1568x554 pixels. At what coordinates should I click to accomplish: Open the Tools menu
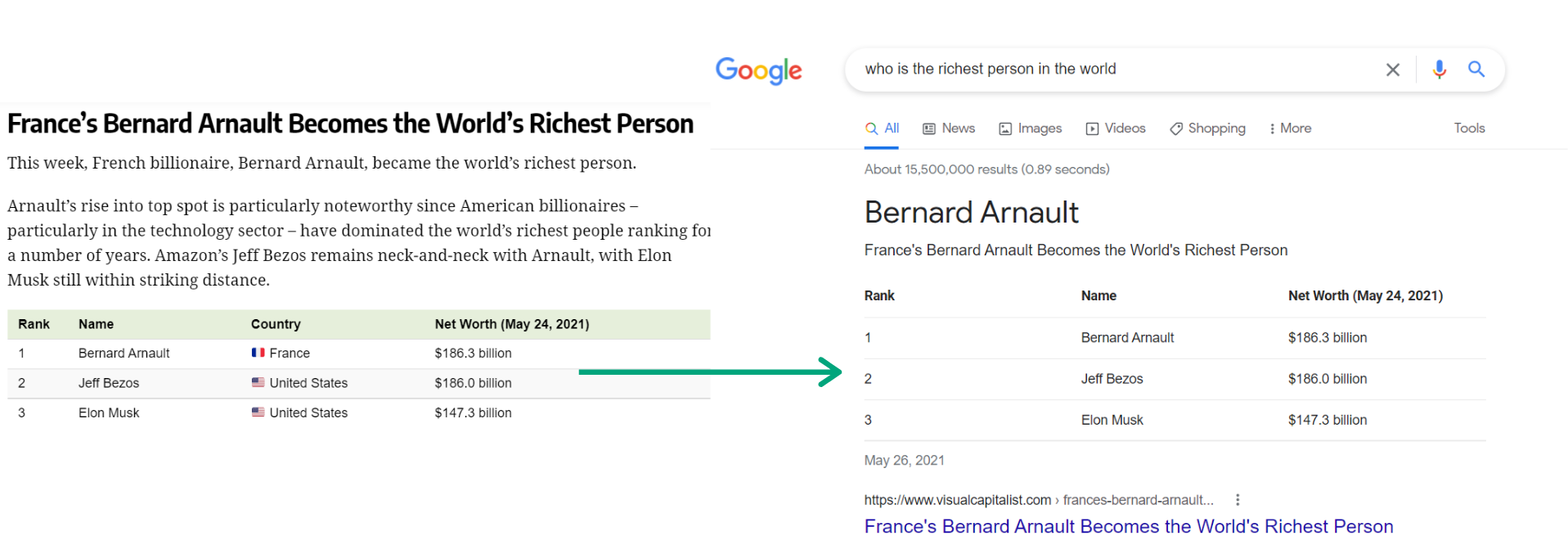coord(1469,128)
